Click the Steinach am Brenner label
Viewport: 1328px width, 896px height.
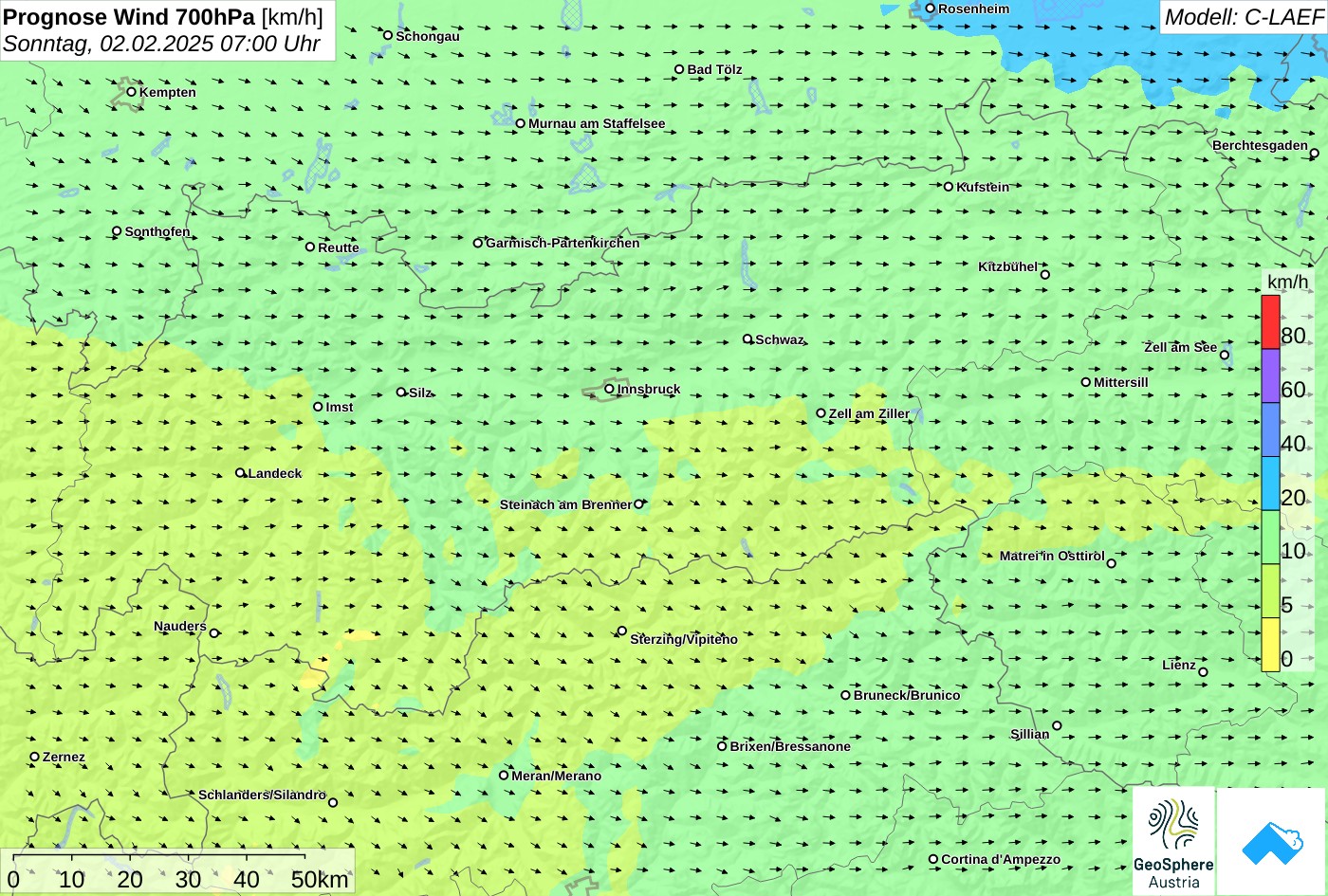click(x=565, y=504)
